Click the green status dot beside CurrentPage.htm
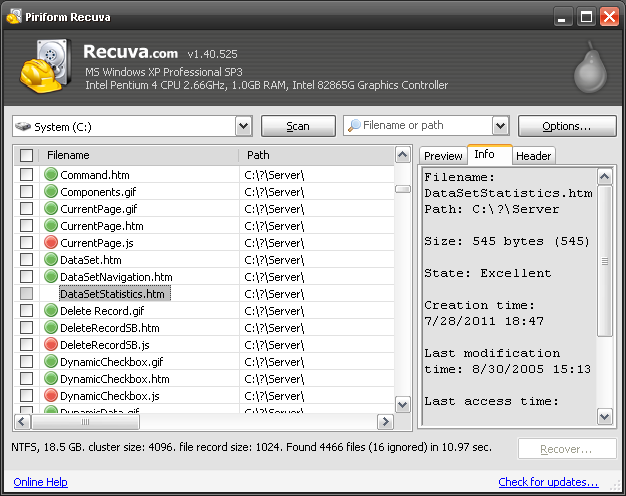This screenshot has height=496, width=626. point(51,226)
